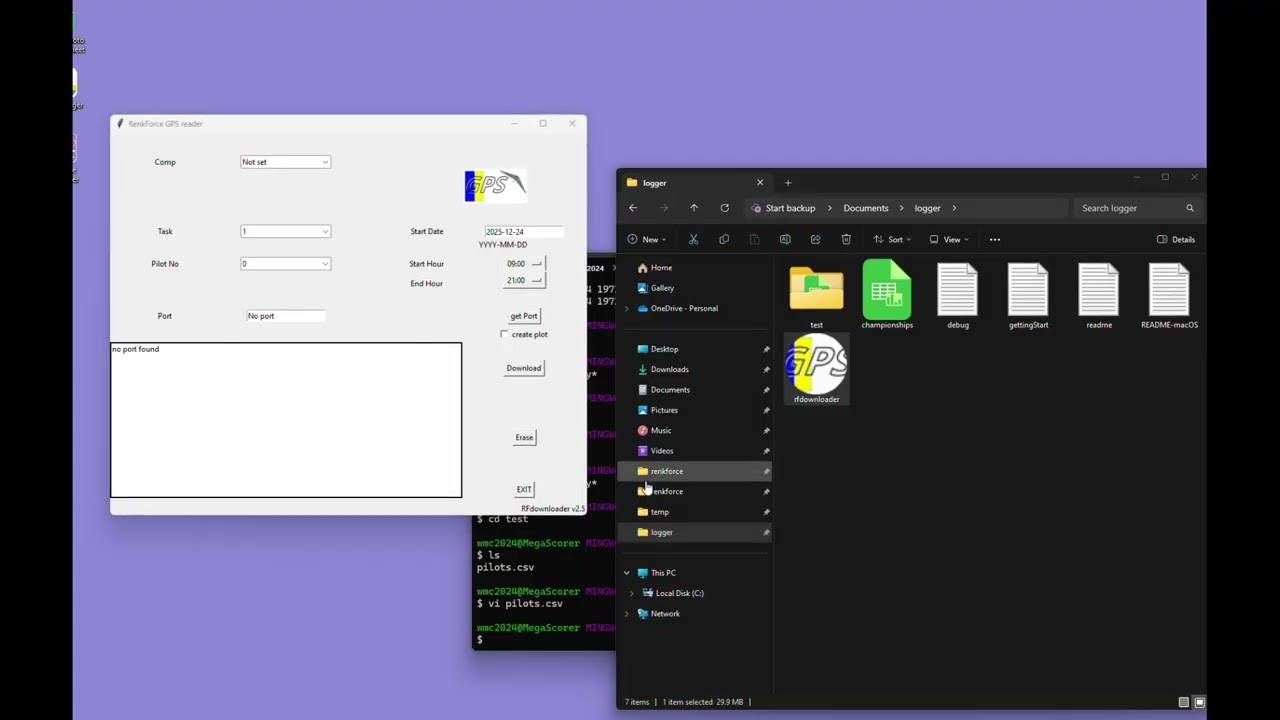
Task: Open Downloads in Explorer sidebar
Action: (669, 369)
